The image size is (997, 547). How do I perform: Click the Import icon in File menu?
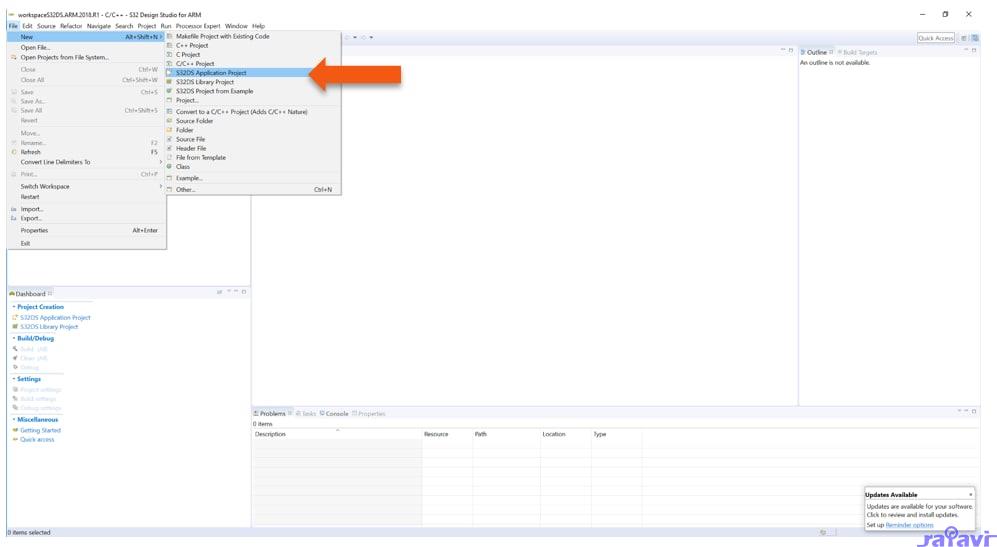tap(14, 209)
